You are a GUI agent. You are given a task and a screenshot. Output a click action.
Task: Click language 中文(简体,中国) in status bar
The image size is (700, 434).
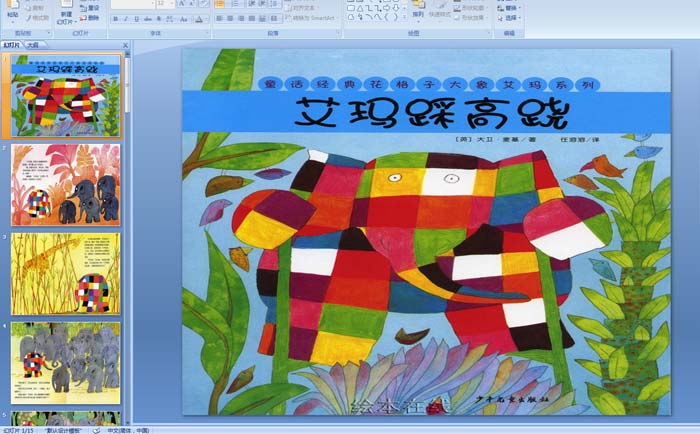[129, 430]
